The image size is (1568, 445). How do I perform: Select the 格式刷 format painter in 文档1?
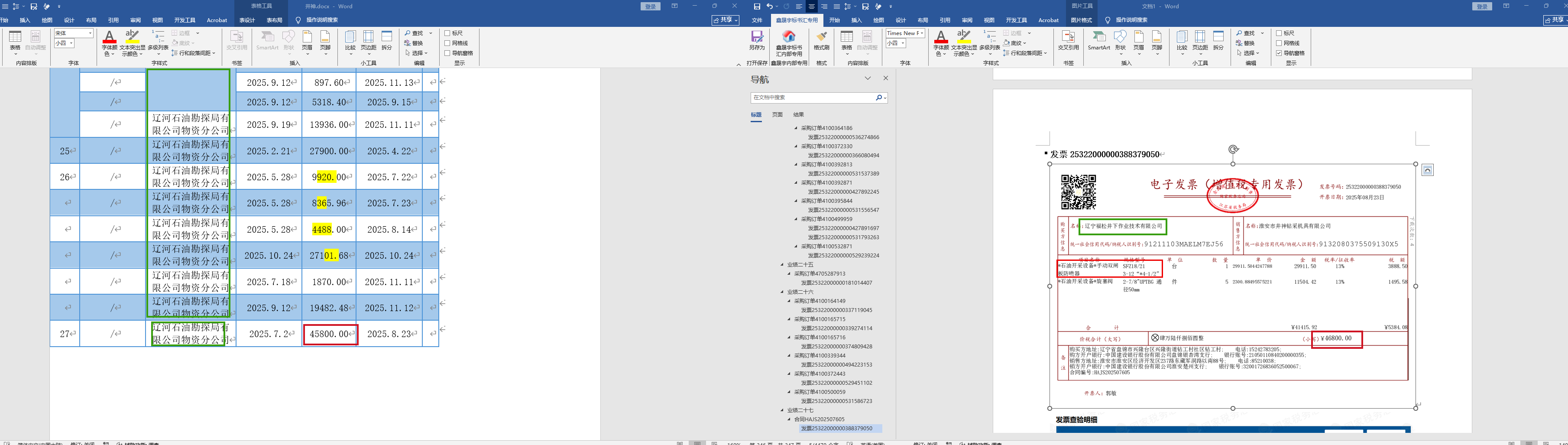[x=821, y=40]
